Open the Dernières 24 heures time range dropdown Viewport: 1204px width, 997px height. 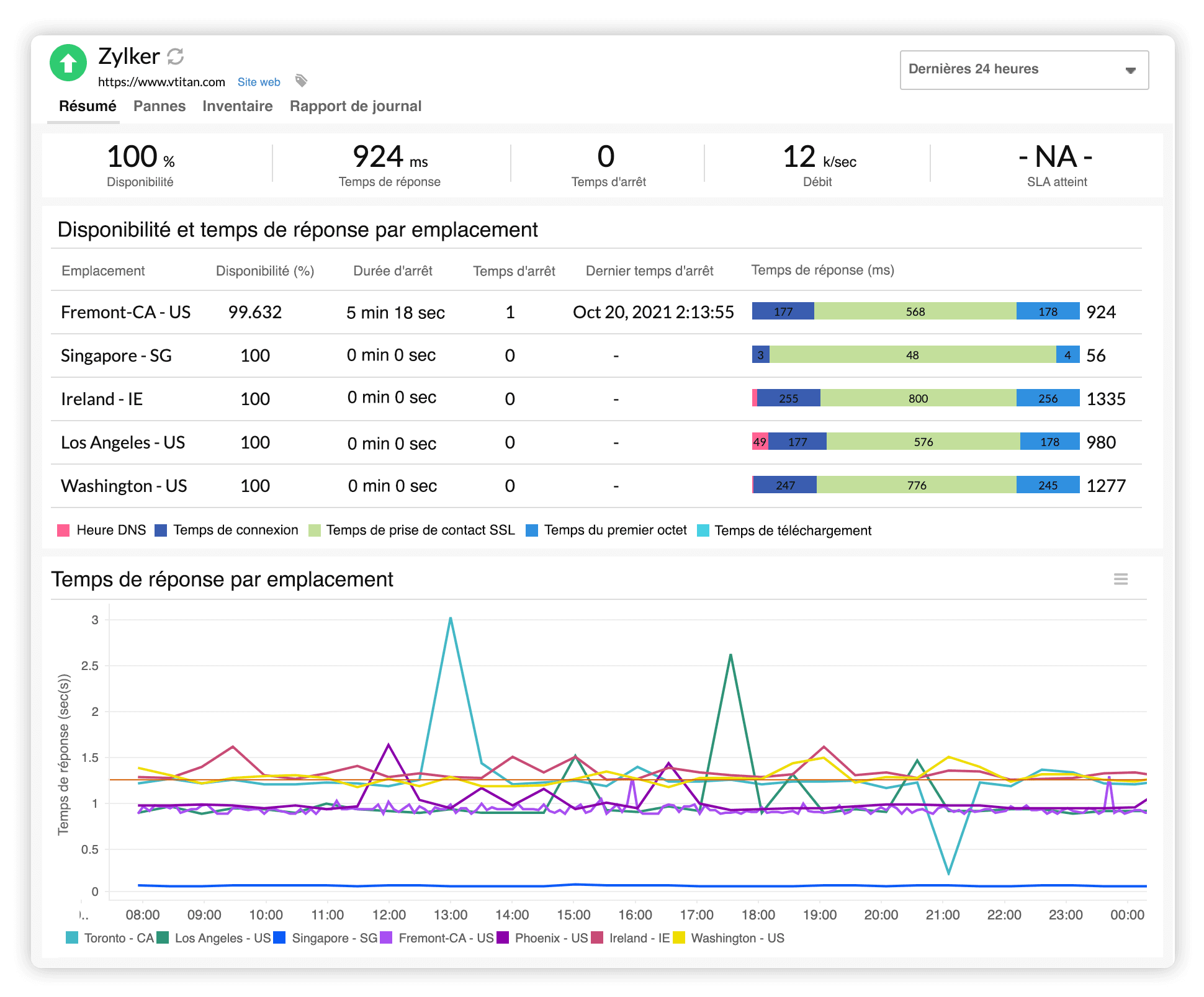click(1024, 69)
